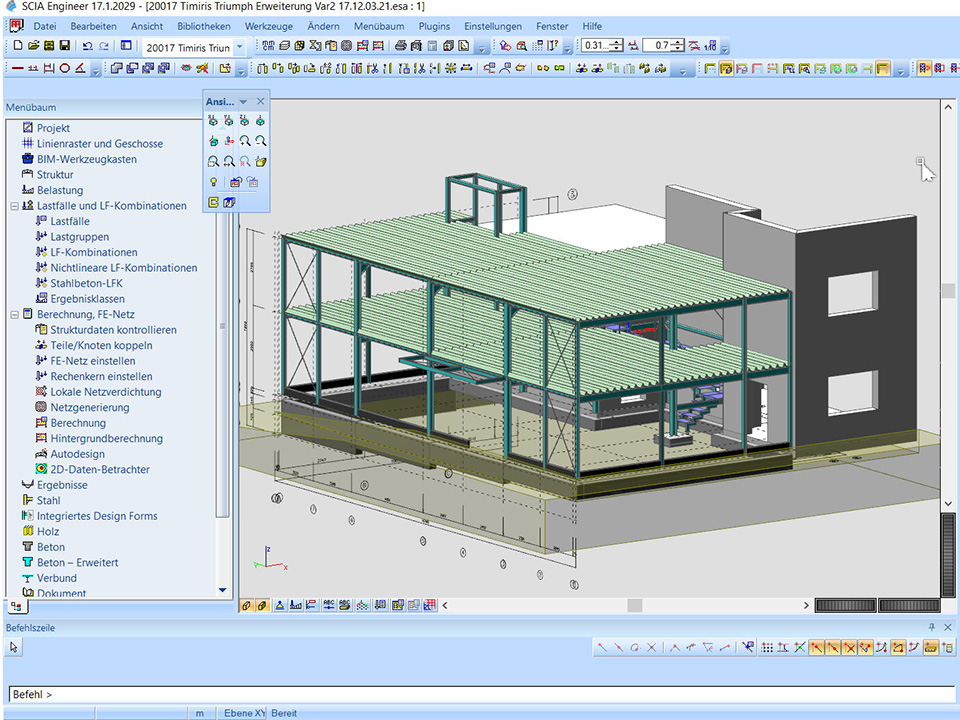Open LF-Kombinationen tree entry
Image resolution: width=960 pixels, height=720 pixels.
[x=94, y=252]
